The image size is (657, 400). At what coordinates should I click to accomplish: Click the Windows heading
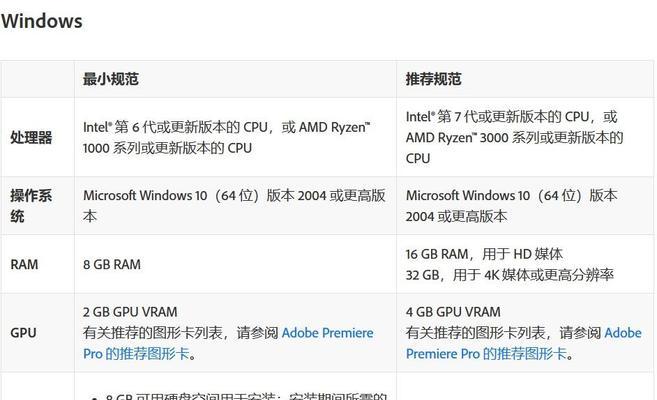click(x=41, y=21)
